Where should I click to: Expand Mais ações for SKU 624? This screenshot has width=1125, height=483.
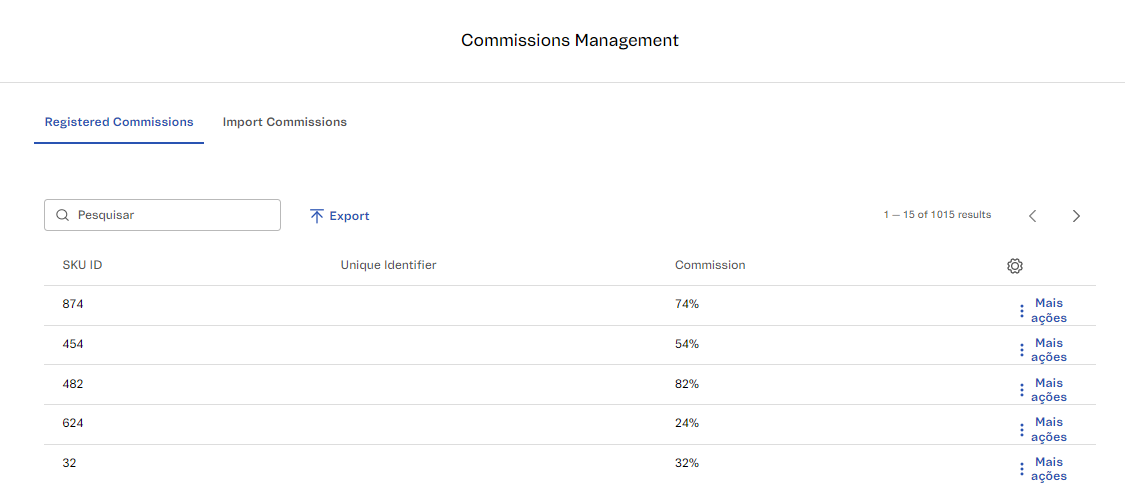[1048, 429]
